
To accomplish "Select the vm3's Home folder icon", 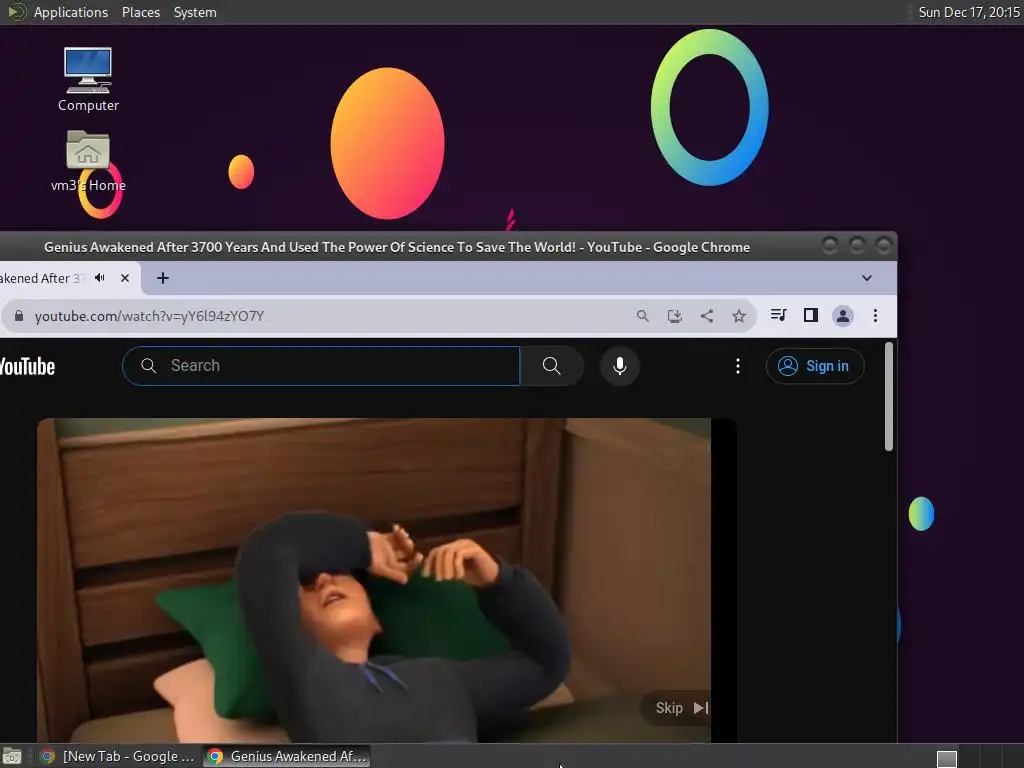I will click(88, 161).
